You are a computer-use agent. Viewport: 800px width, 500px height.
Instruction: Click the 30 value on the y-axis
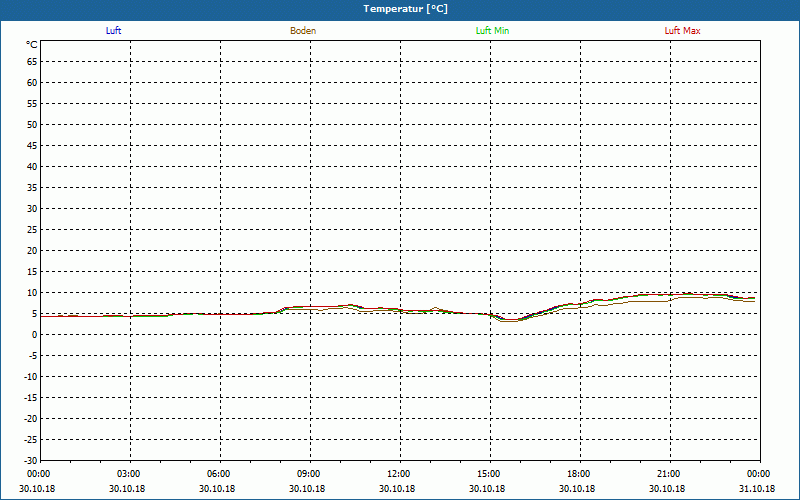[32, 209]
